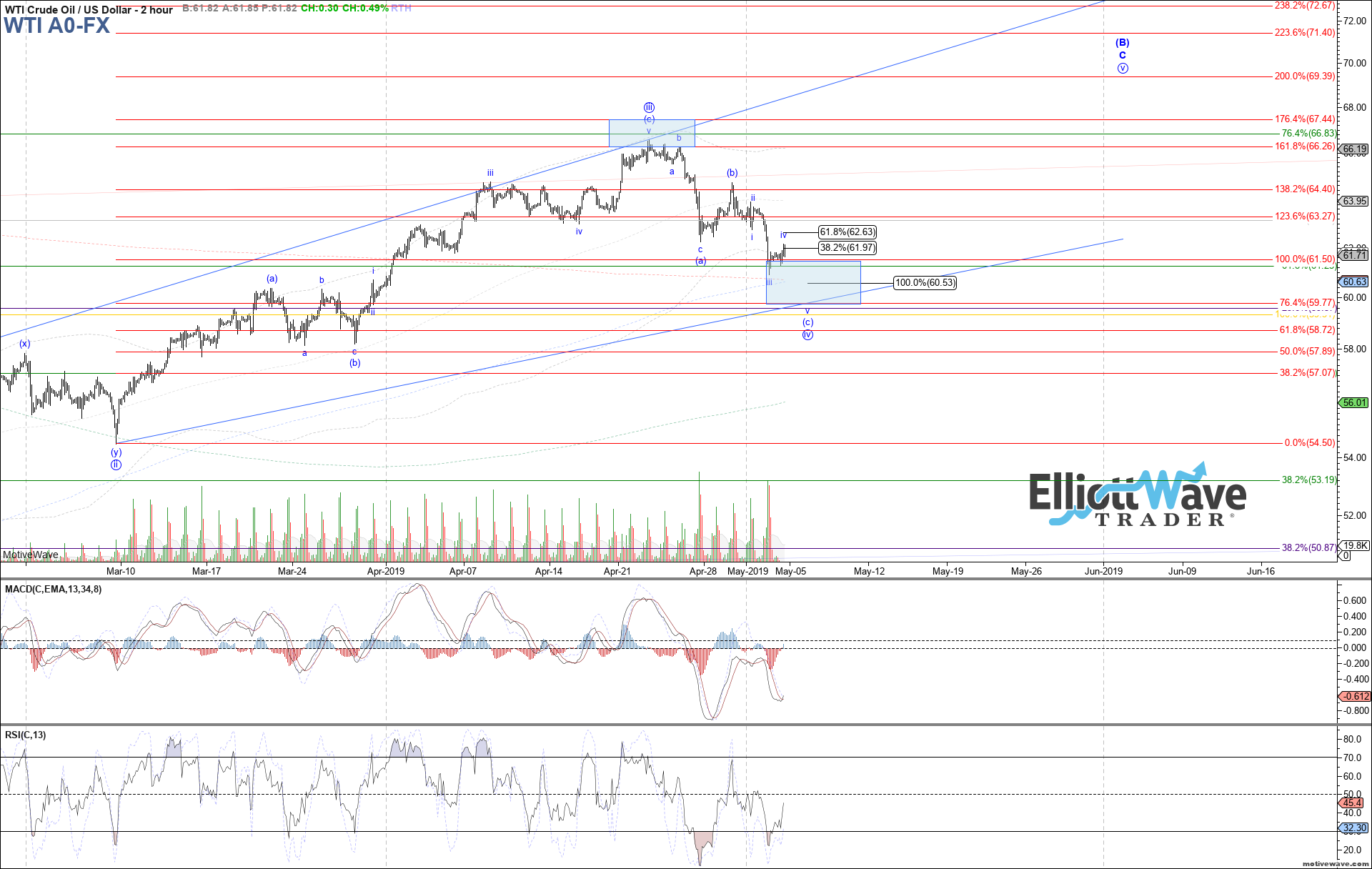This screenshot has height=869, width=1372.
Task: Click the green 56.01 price tag
Action: [1354, 402]
